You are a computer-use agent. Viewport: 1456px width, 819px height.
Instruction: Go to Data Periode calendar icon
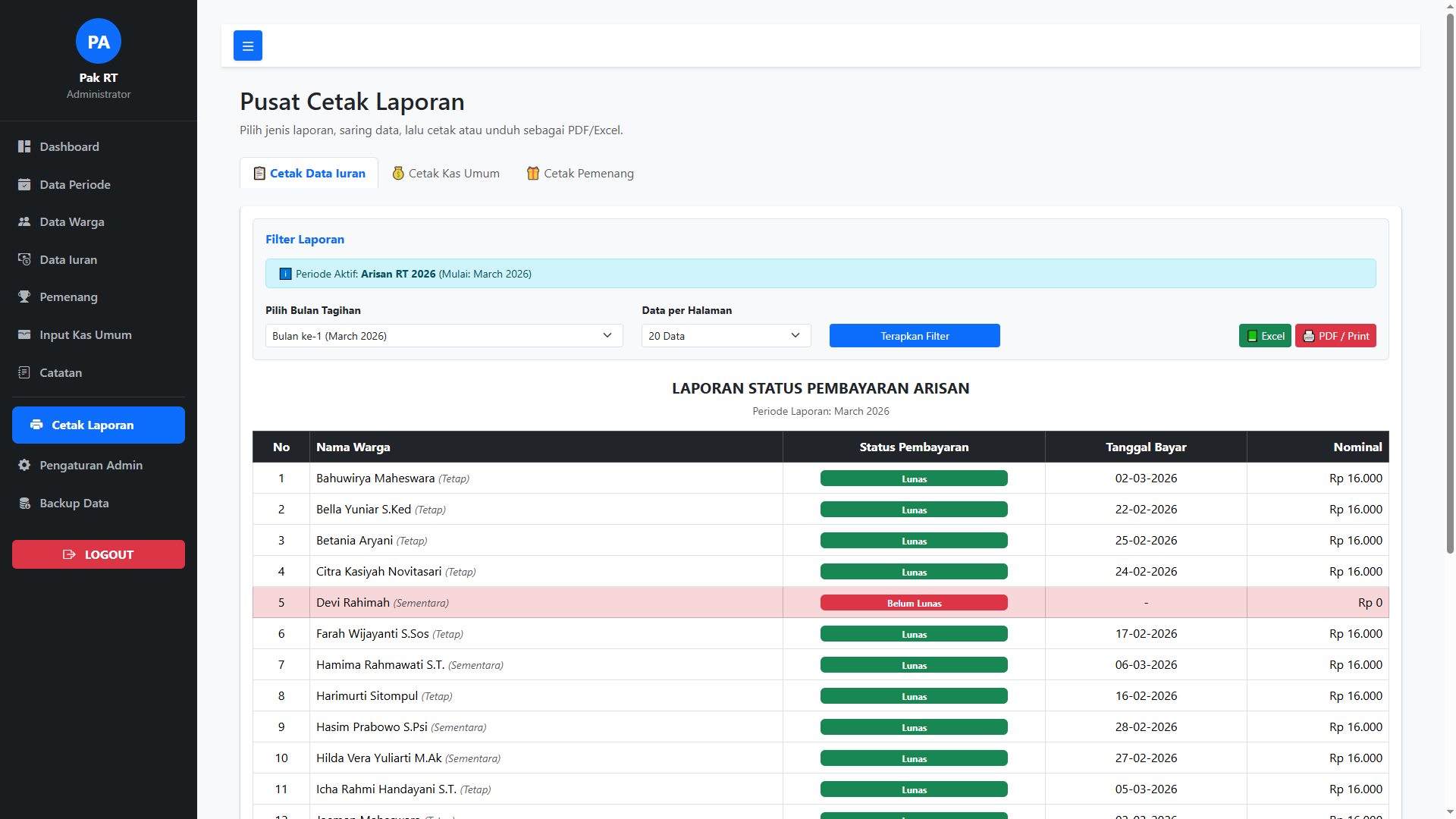24,184
